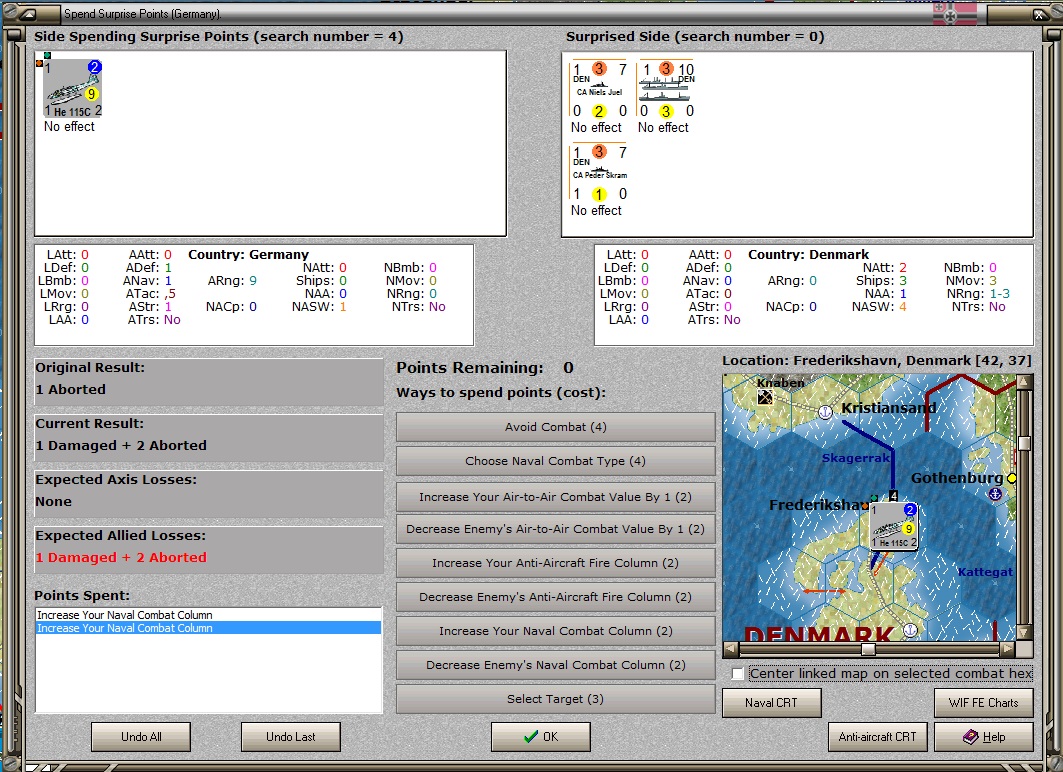The image size is (1063, 772).
Task: Click the He 115C aircraft counter in spending side panel
Action: point(72,88)
